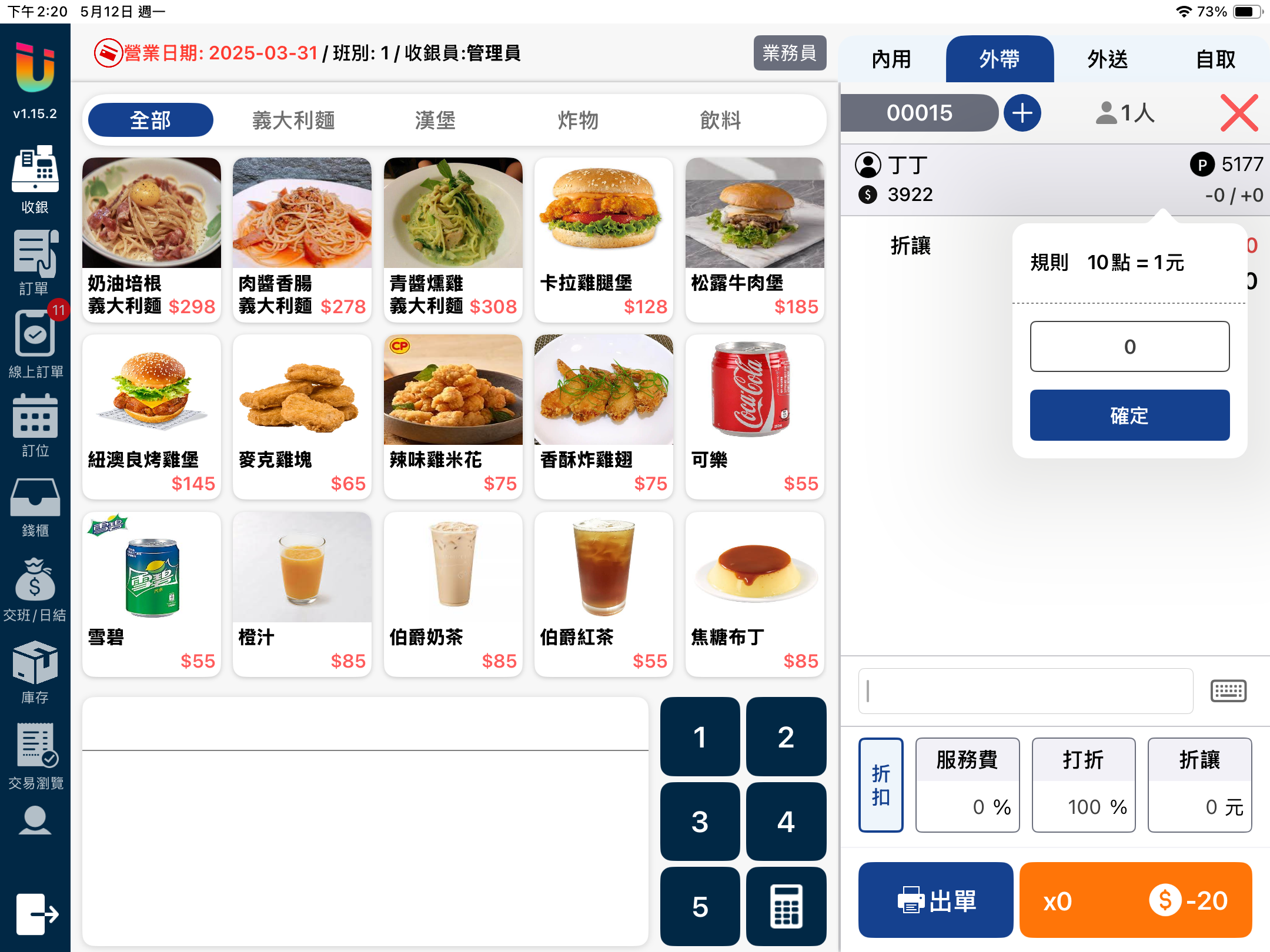Viewport: 1270px width, 952px height.
Task: Open the calculator keypad icon
Action: pyautogui.click(x=786, y=906)
